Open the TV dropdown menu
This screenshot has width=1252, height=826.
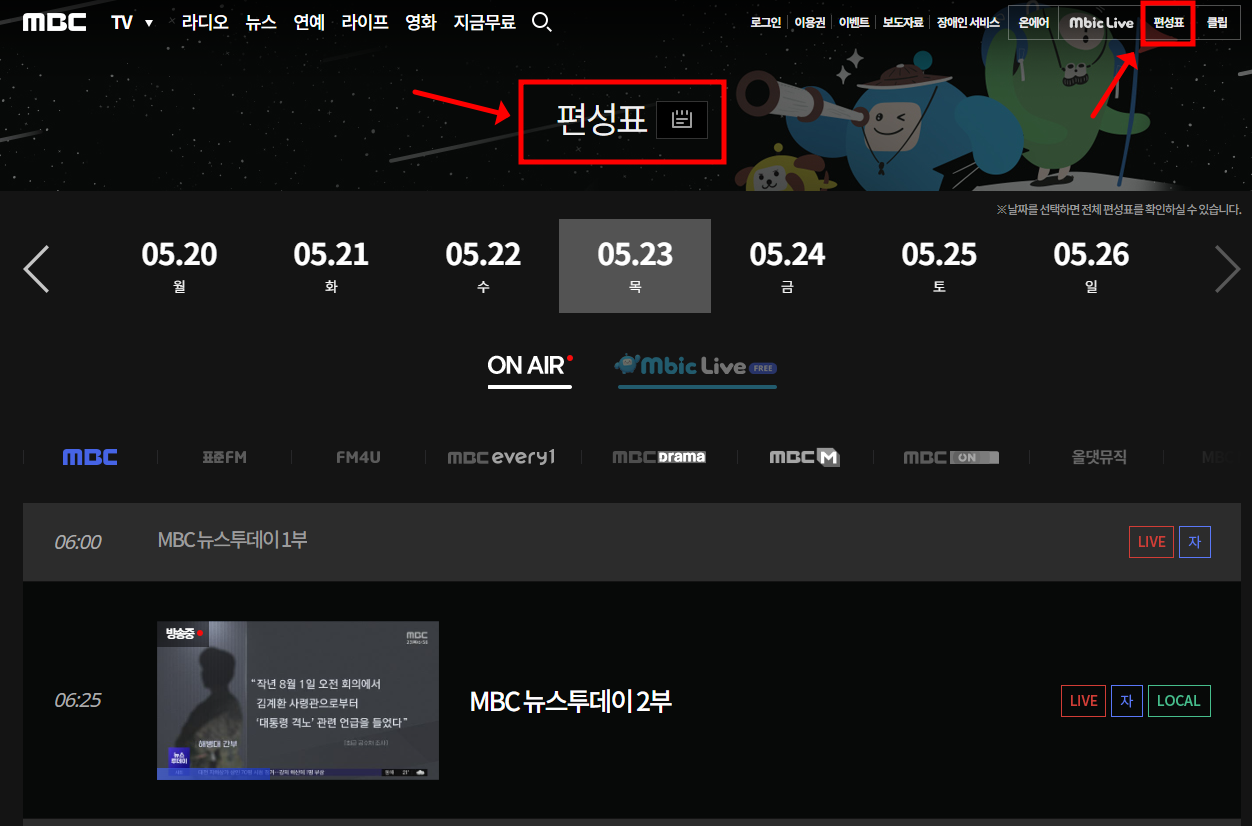pyautogui.click(x=132, y=22)
